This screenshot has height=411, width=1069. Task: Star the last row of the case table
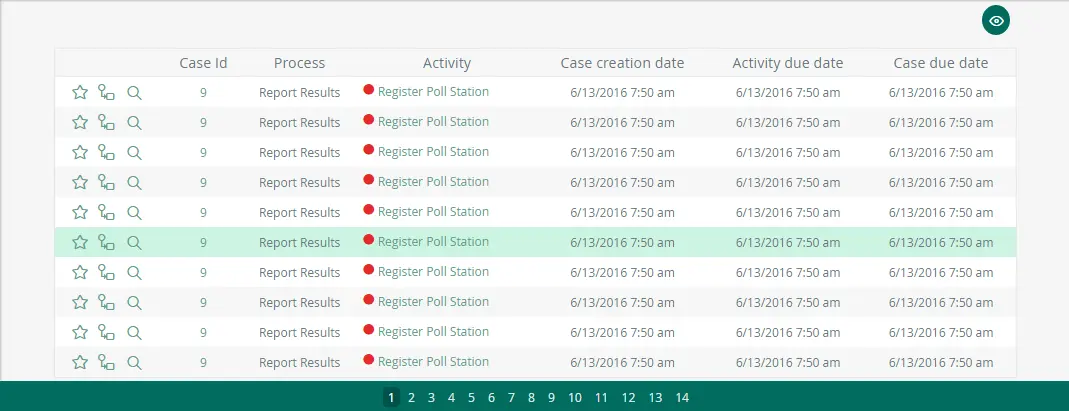coord(80,362)
